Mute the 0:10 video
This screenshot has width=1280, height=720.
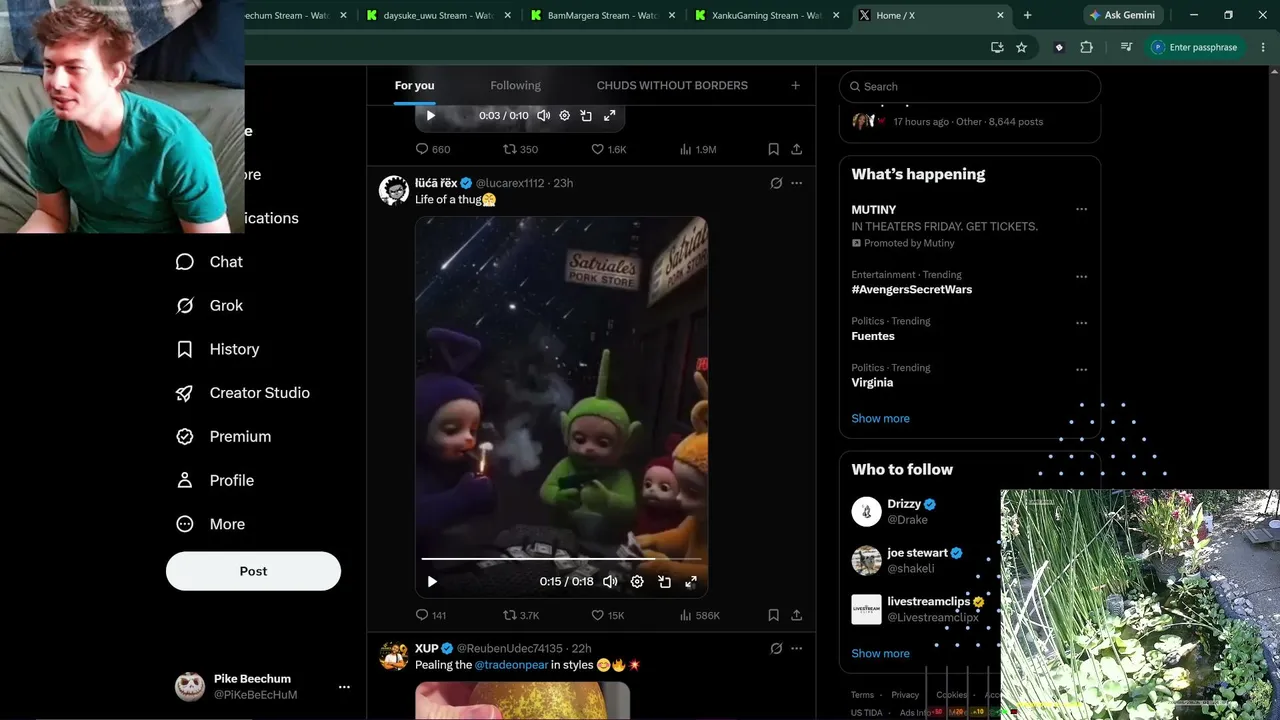click(543, 115)
